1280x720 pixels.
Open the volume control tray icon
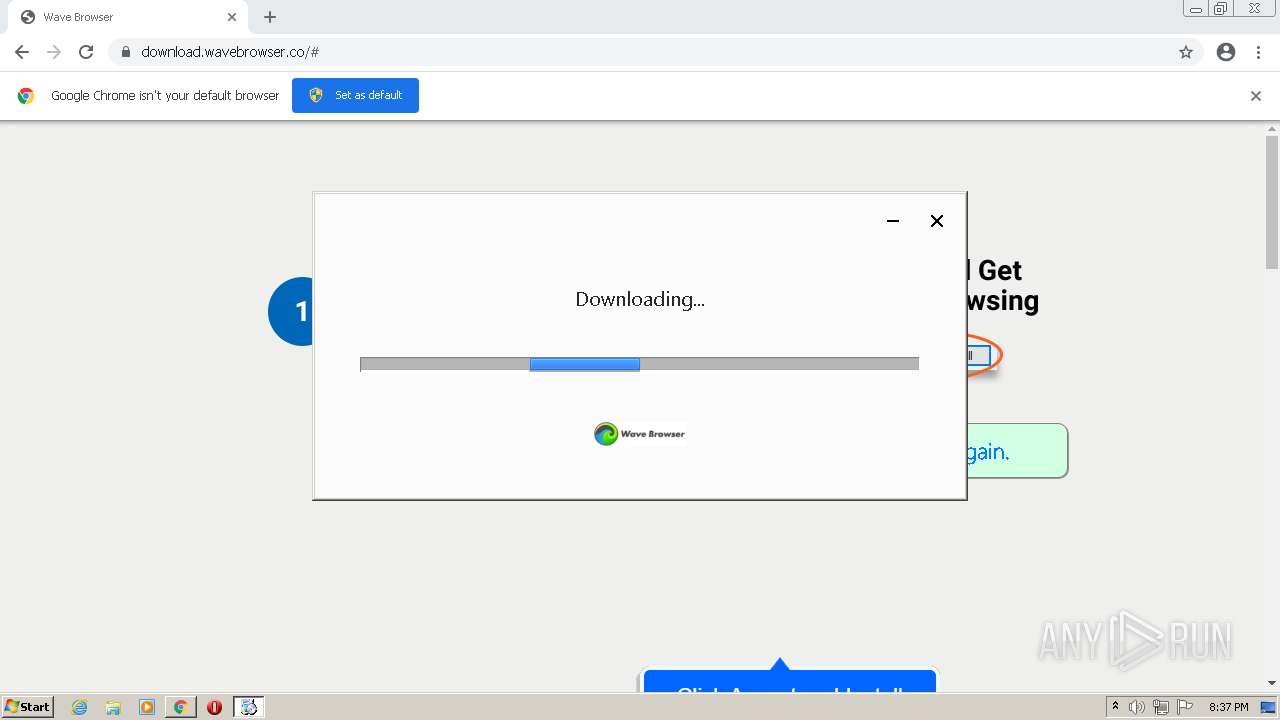1137,707
